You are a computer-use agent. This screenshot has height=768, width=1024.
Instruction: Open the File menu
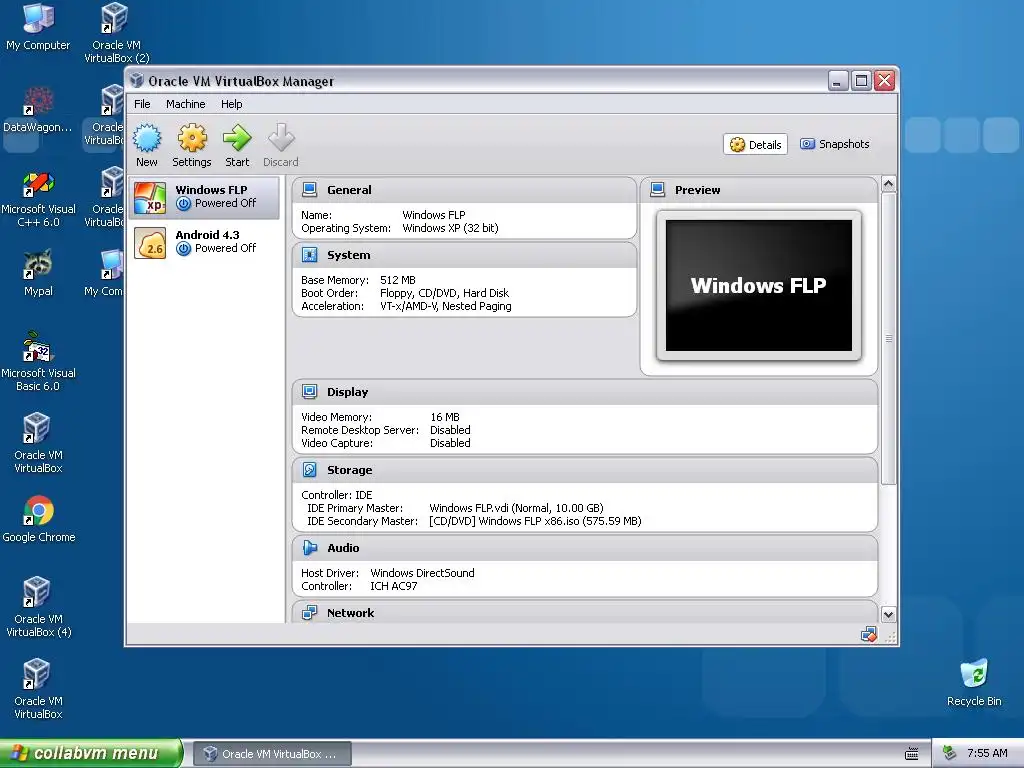(x=142, y=104)
